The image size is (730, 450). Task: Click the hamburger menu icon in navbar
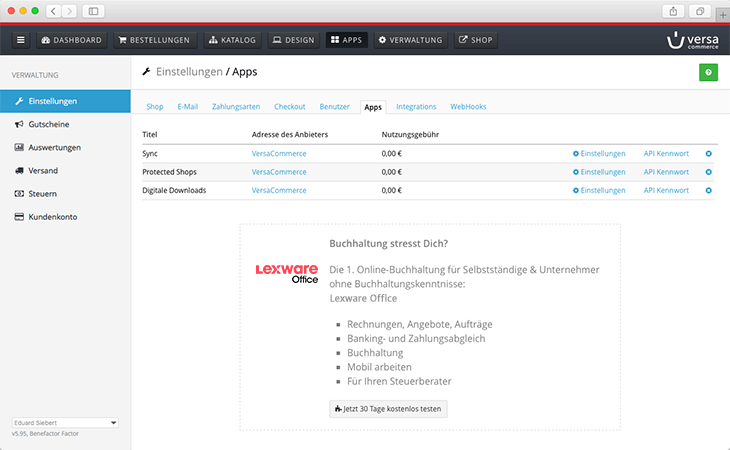click(21, 40)
